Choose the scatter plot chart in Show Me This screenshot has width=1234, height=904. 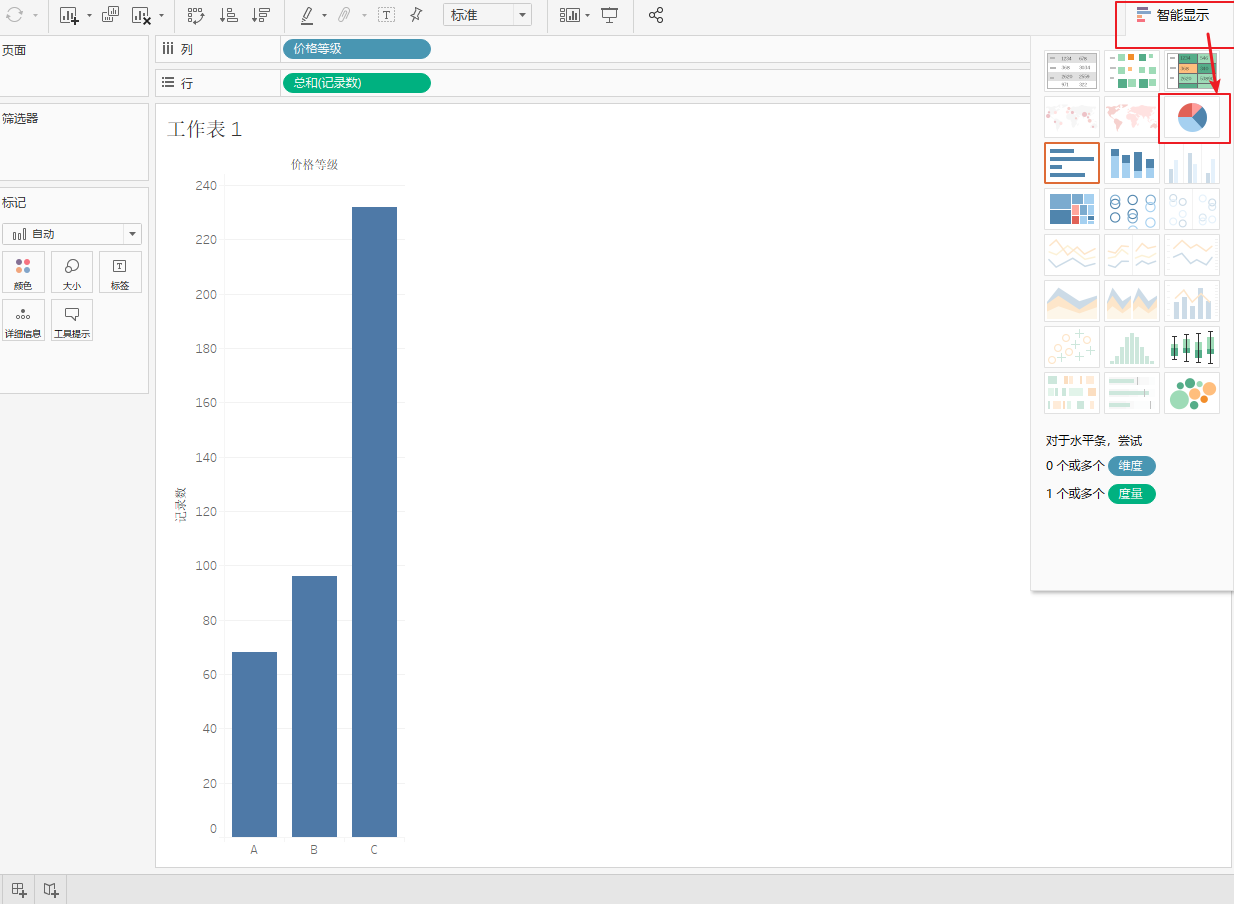pos(1072,347)
